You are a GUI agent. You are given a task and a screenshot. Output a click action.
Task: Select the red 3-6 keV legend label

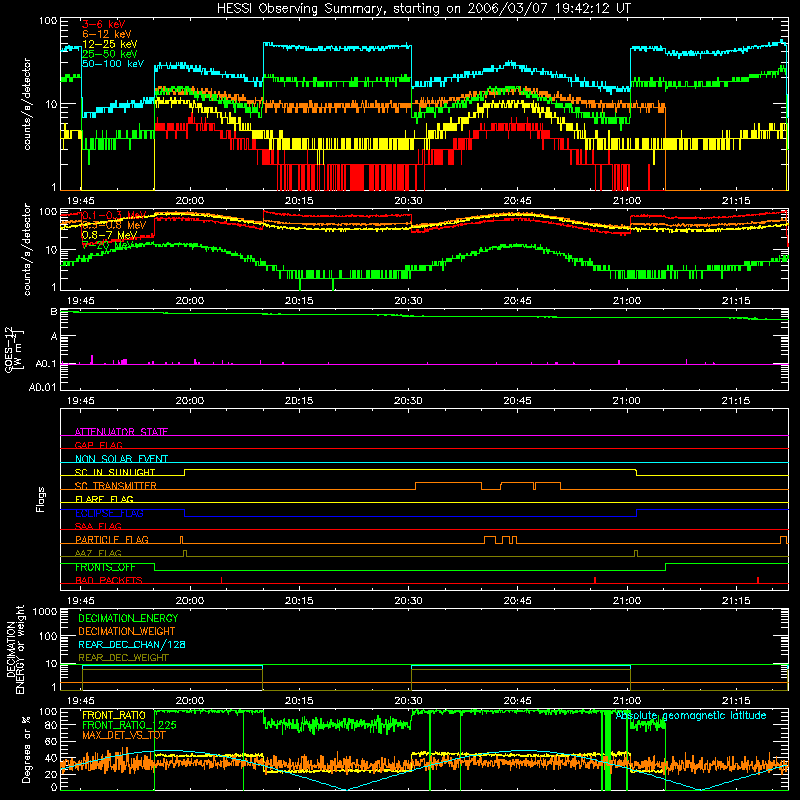point(104,24)
